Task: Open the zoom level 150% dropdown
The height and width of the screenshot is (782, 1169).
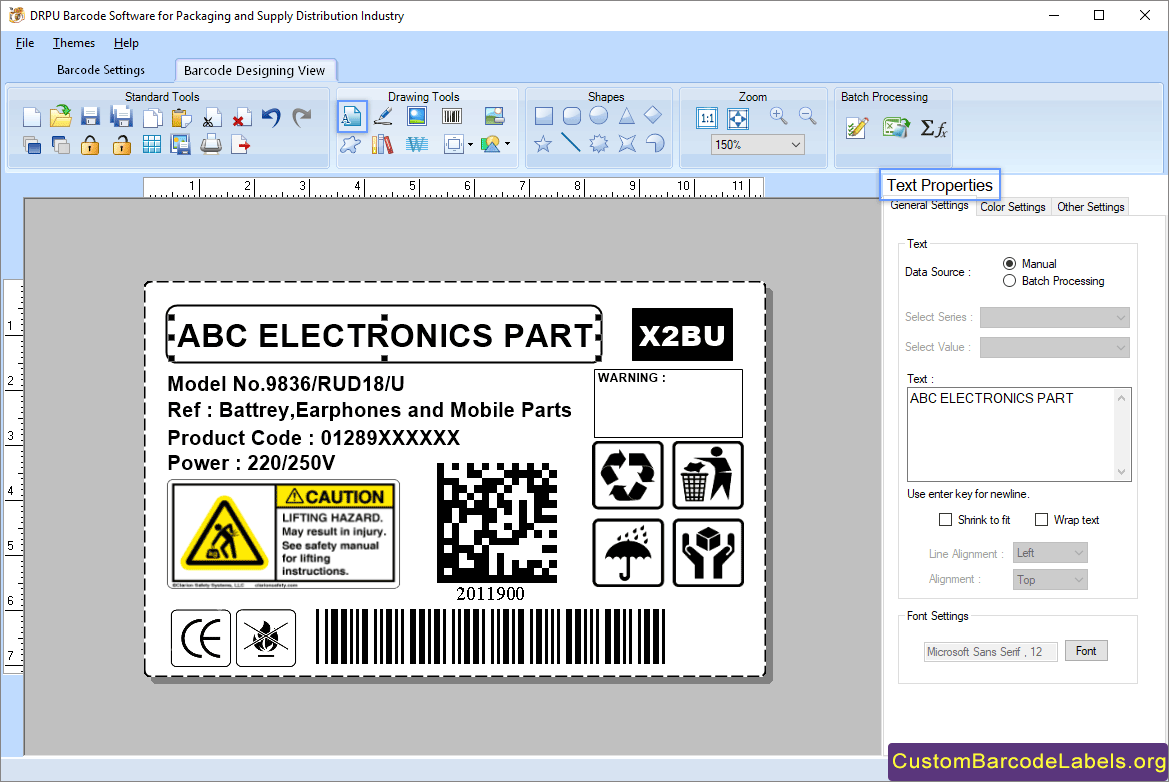Action: pos(758,145)
